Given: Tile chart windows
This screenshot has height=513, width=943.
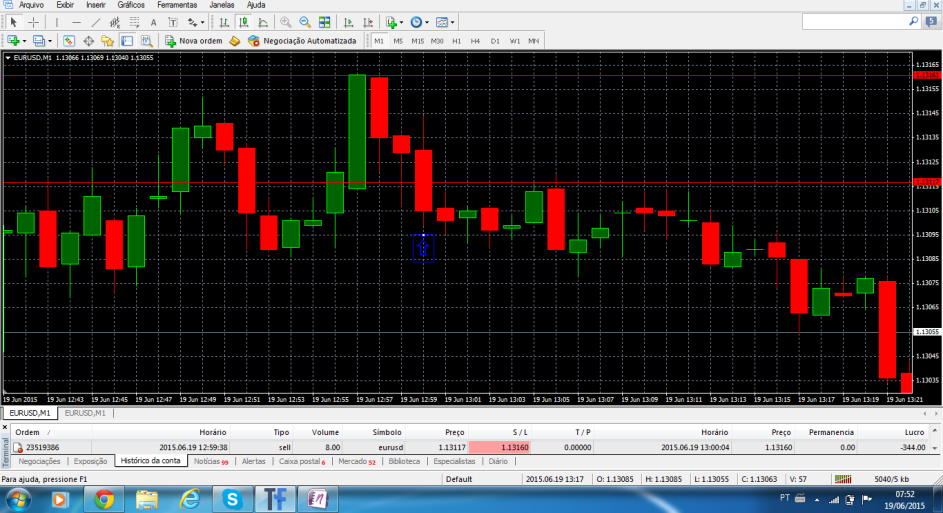Looking at the screenshot, I should pos(324,22).
